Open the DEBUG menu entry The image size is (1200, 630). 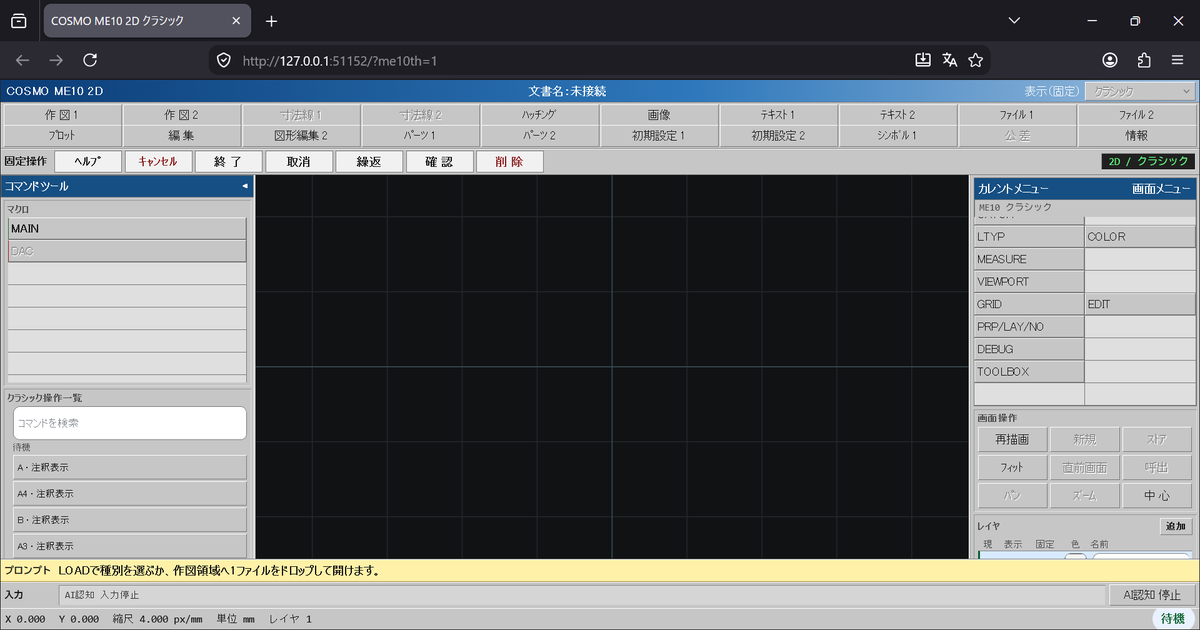[x=1029, y=349]
